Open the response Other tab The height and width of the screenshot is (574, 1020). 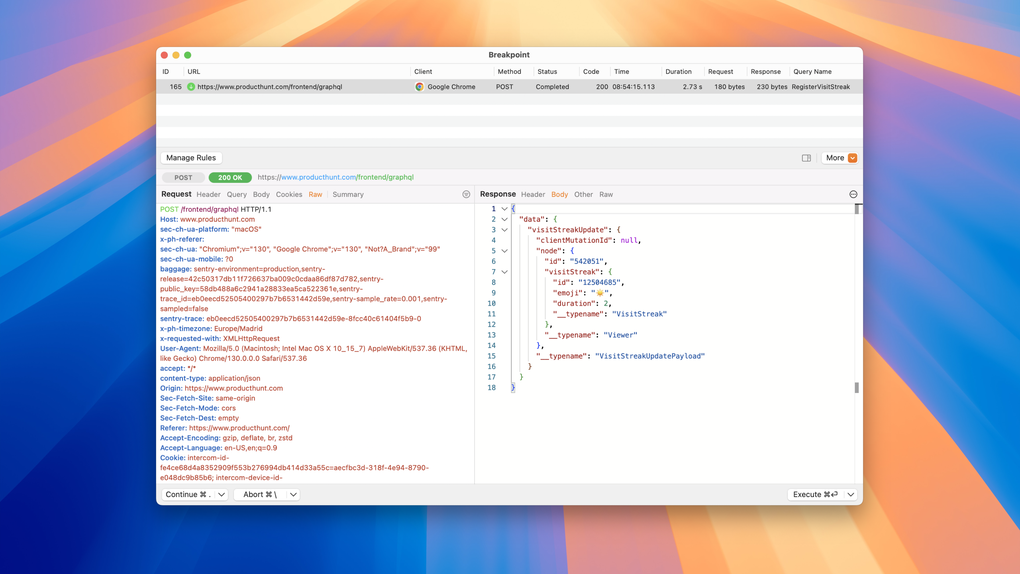pyautogui.click(x=584, y=195)
